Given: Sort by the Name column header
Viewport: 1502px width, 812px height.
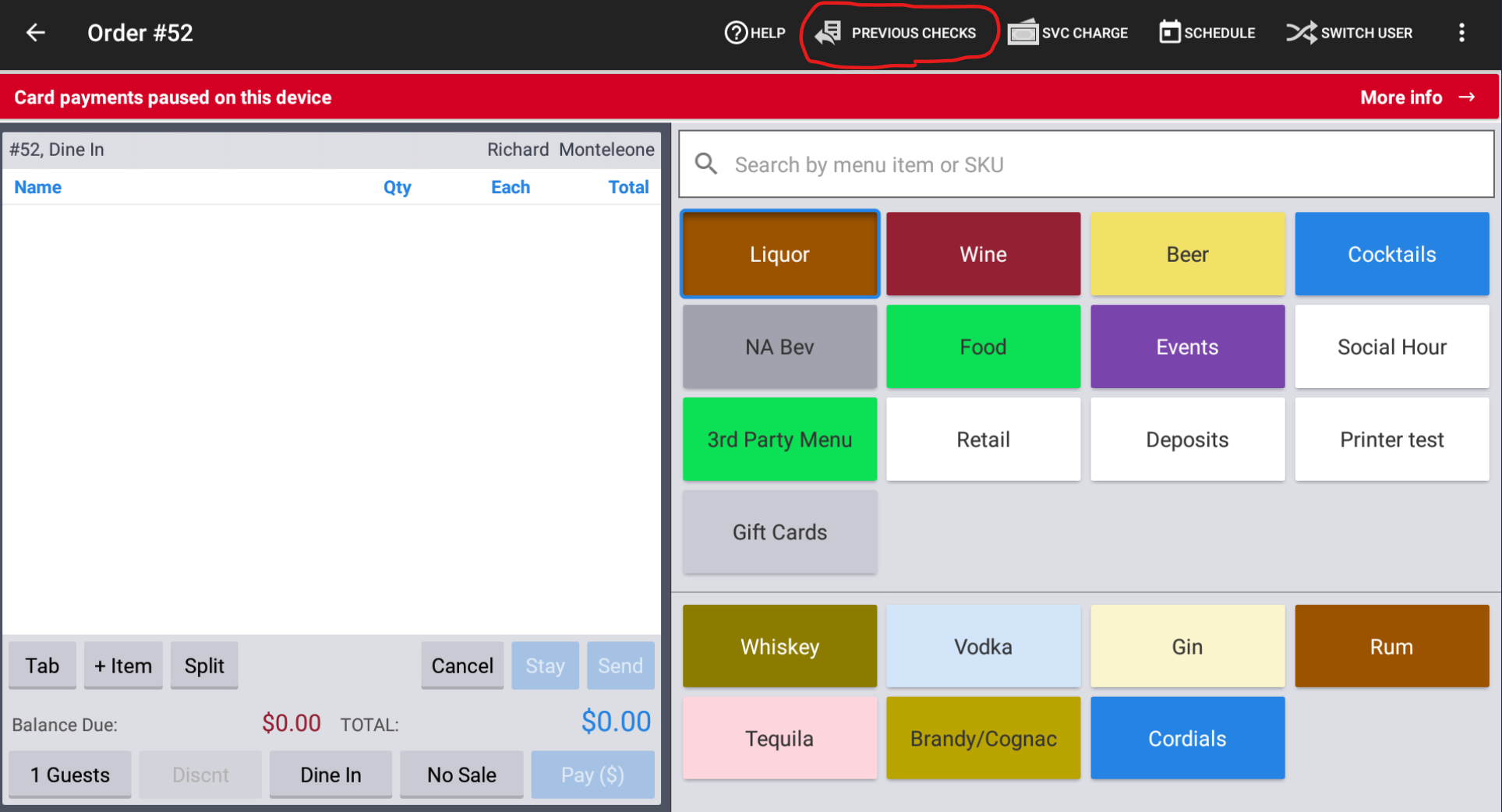Looking at the screenshot, I should click(x=37, y=187).
